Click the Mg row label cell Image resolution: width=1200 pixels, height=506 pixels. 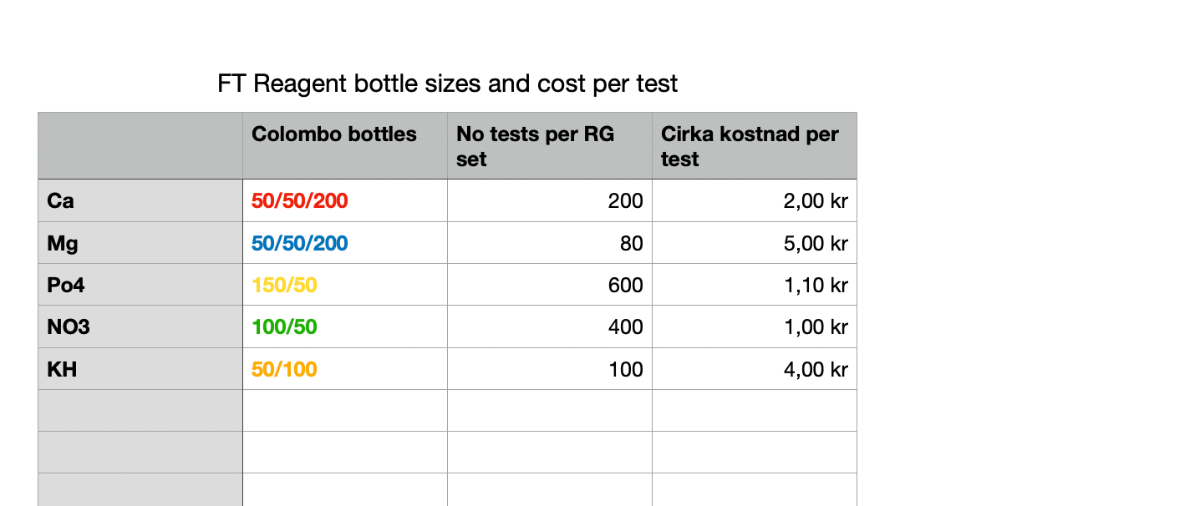coord(140,243)
